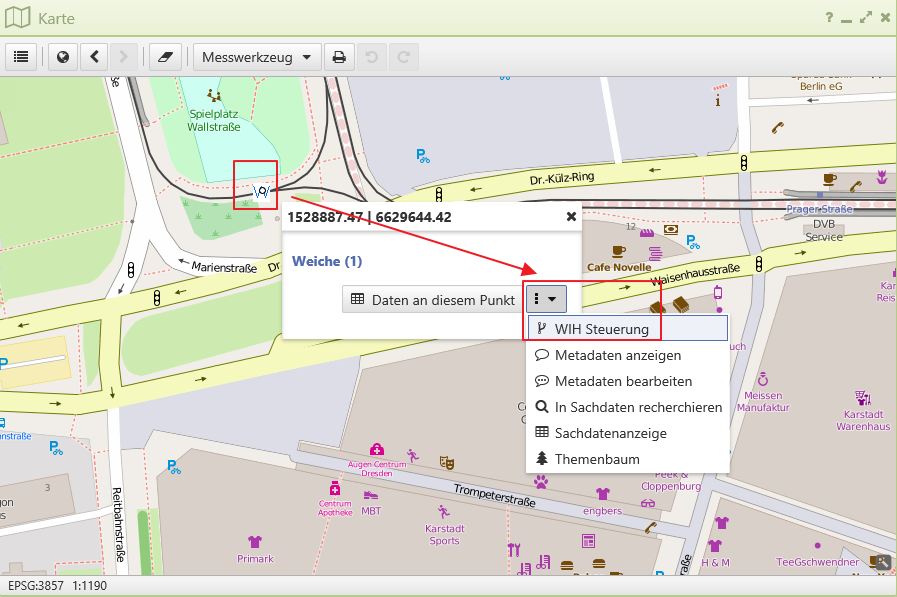Open the layer list panel icon
Screen dimensions: 897x597
point(21,57)
